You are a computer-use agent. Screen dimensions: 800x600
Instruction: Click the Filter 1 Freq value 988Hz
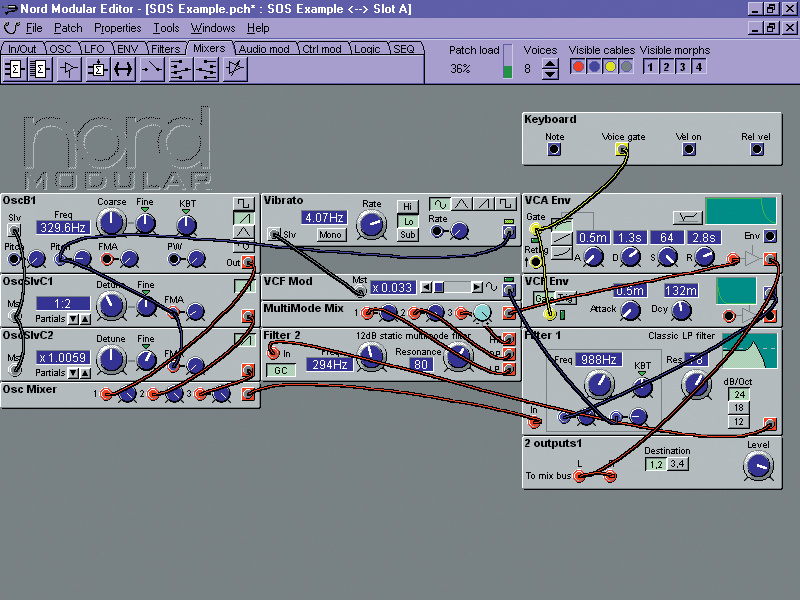599,360
